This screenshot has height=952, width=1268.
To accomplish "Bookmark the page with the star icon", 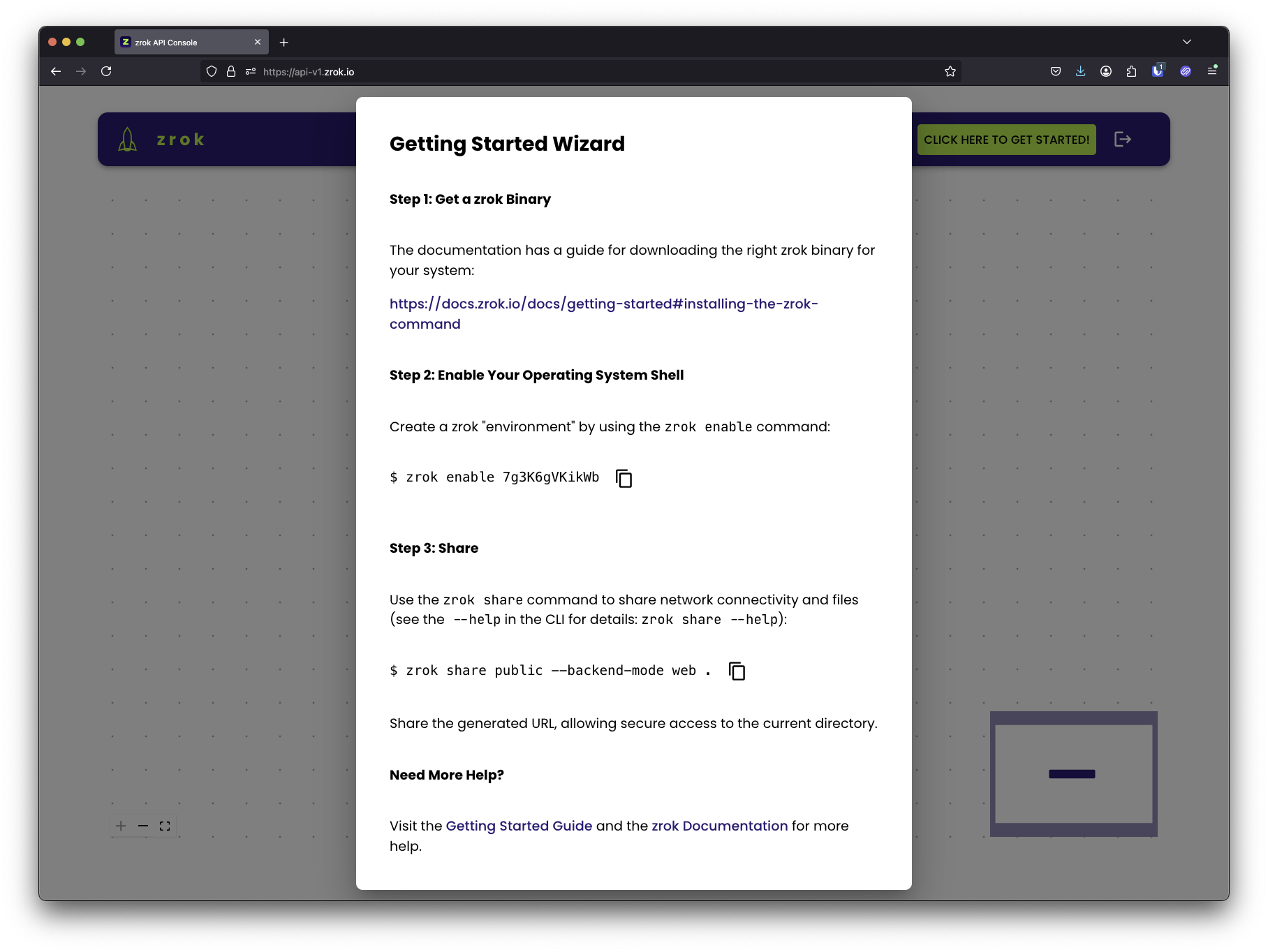I will pyautogui.click(x=950, y=71).
